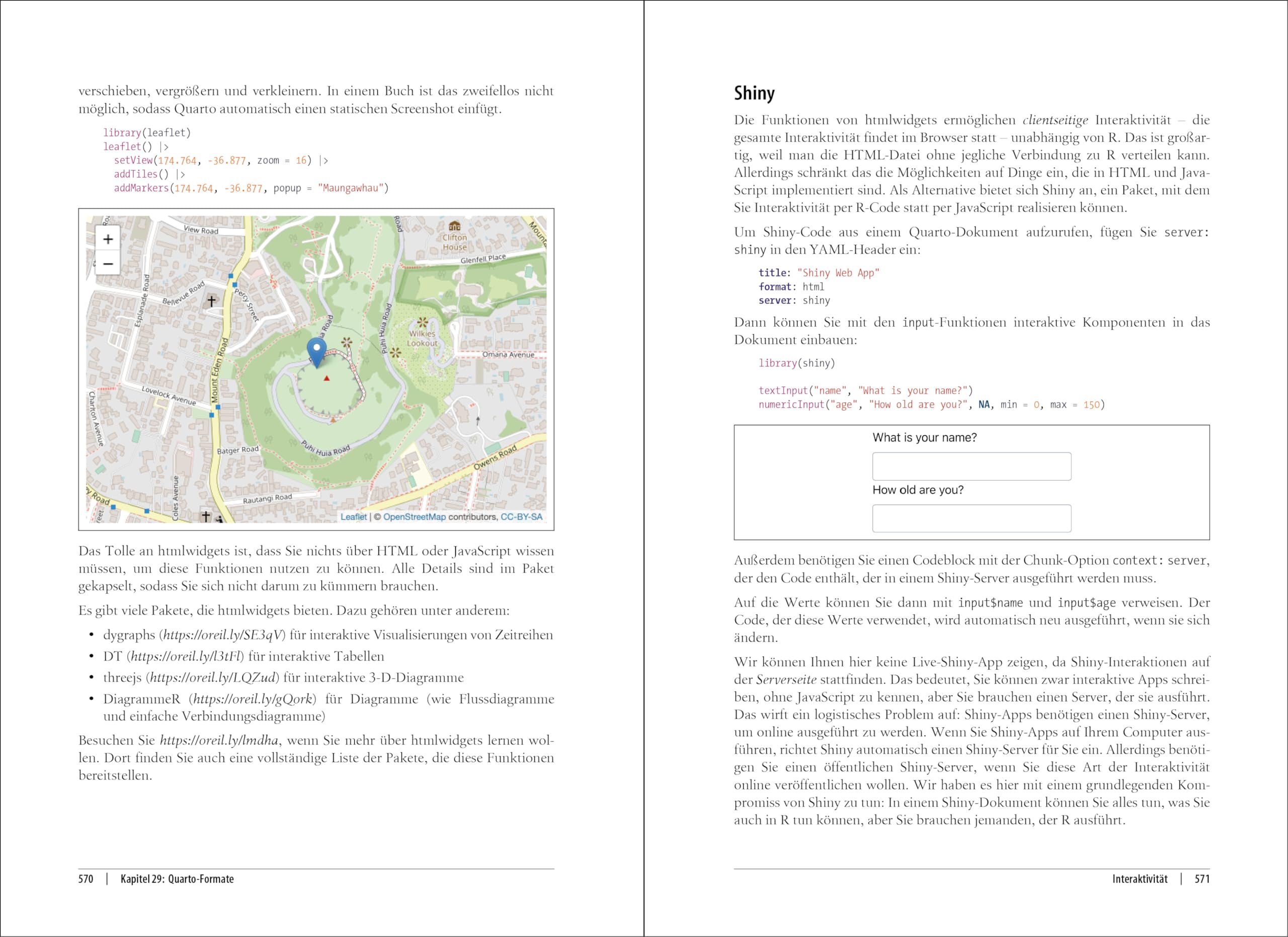Click the 'Bellevue Road' map label

tap(184, 293)
